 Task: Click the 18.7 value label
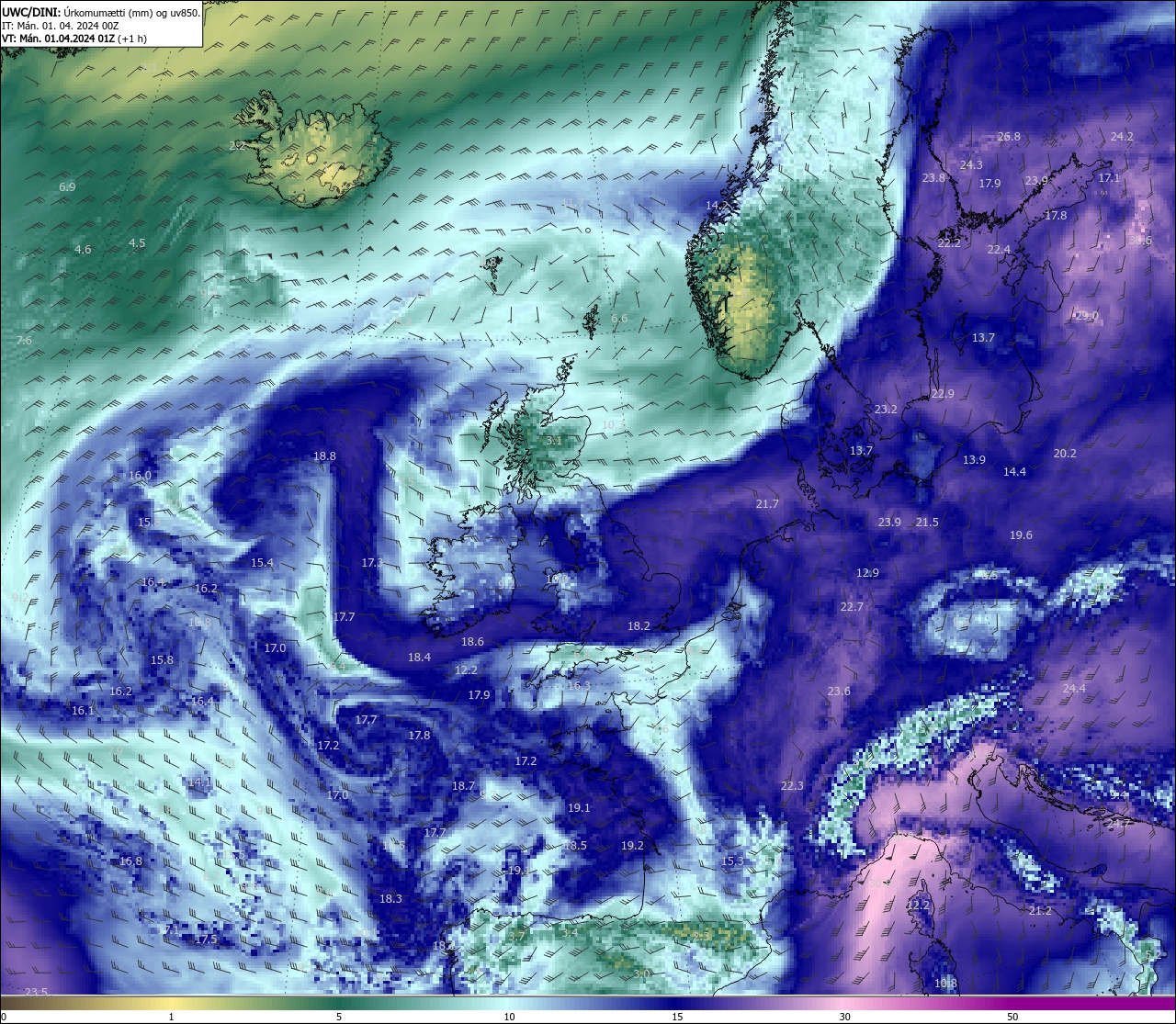(x=463, y=786)
